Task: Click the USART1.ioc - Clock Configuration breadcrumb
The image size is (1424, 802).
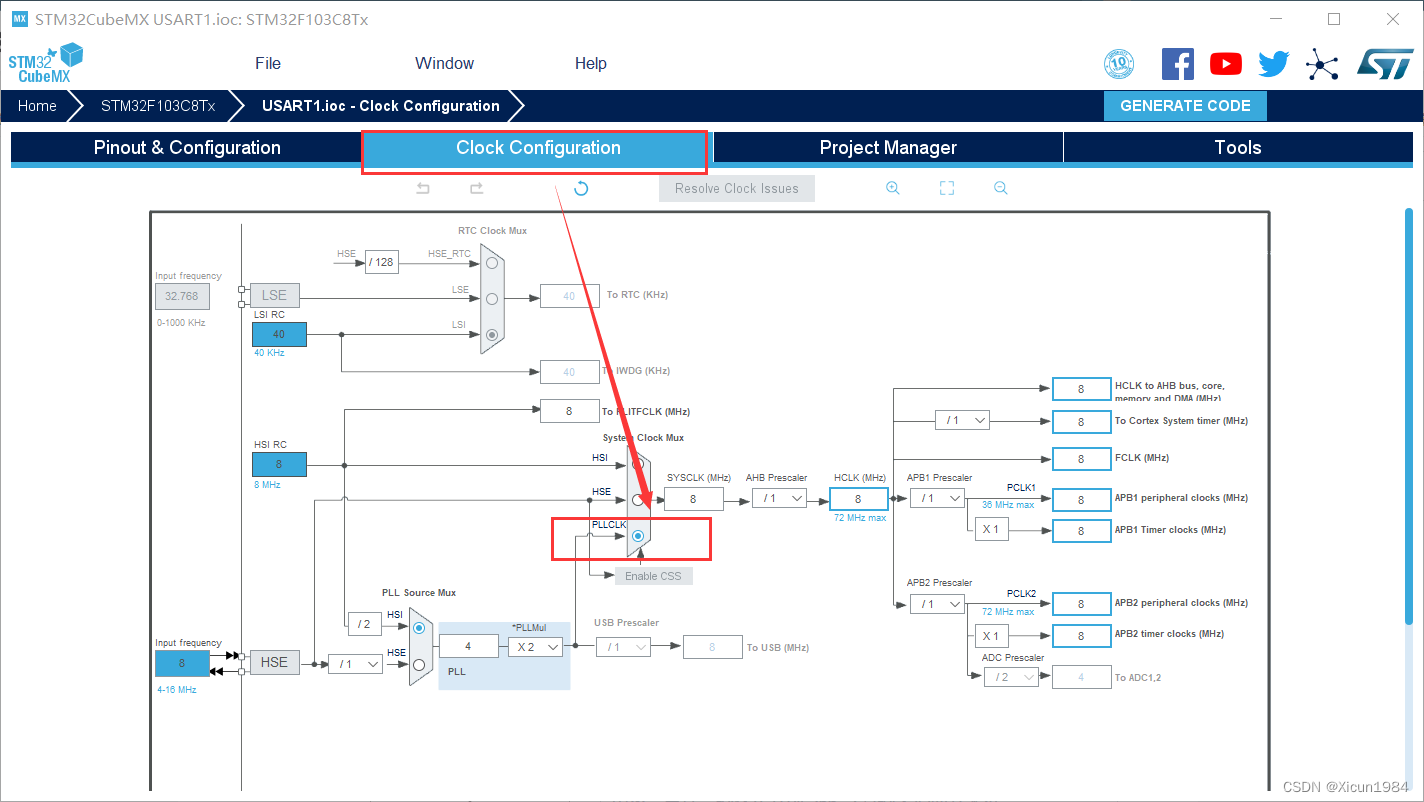Action: [x=381, y=106]
